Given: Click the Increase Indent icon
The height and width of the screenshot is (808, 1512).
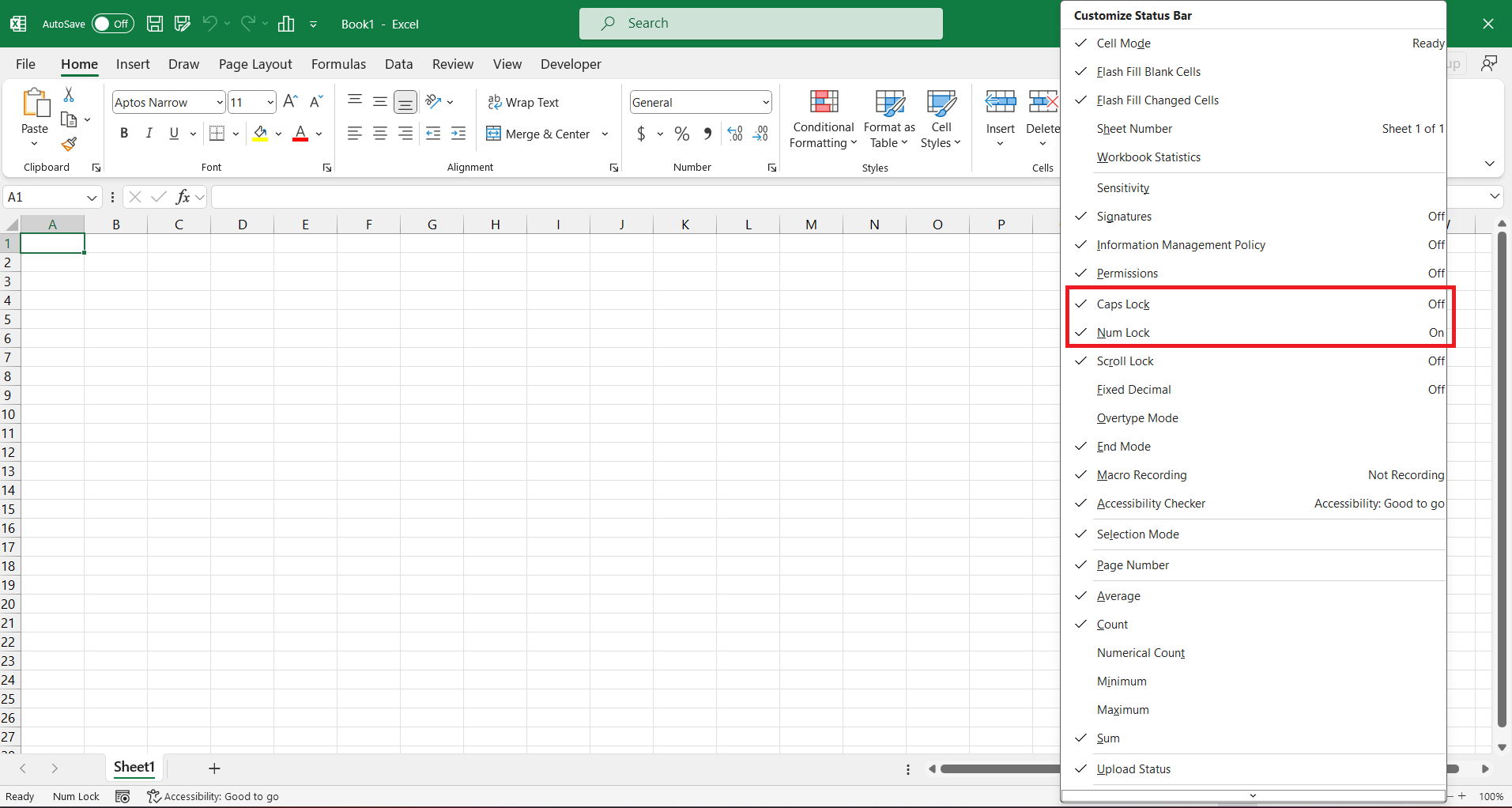Looking at the screenshot, I should pyautogui.click(x=458, y=134).
